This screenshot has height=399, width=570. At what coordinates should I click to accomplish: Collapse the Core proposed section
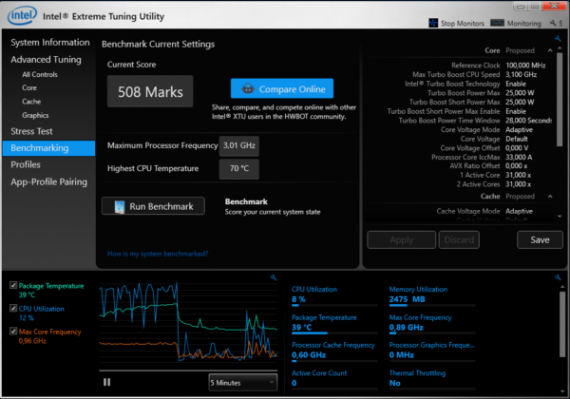(550, 51)
